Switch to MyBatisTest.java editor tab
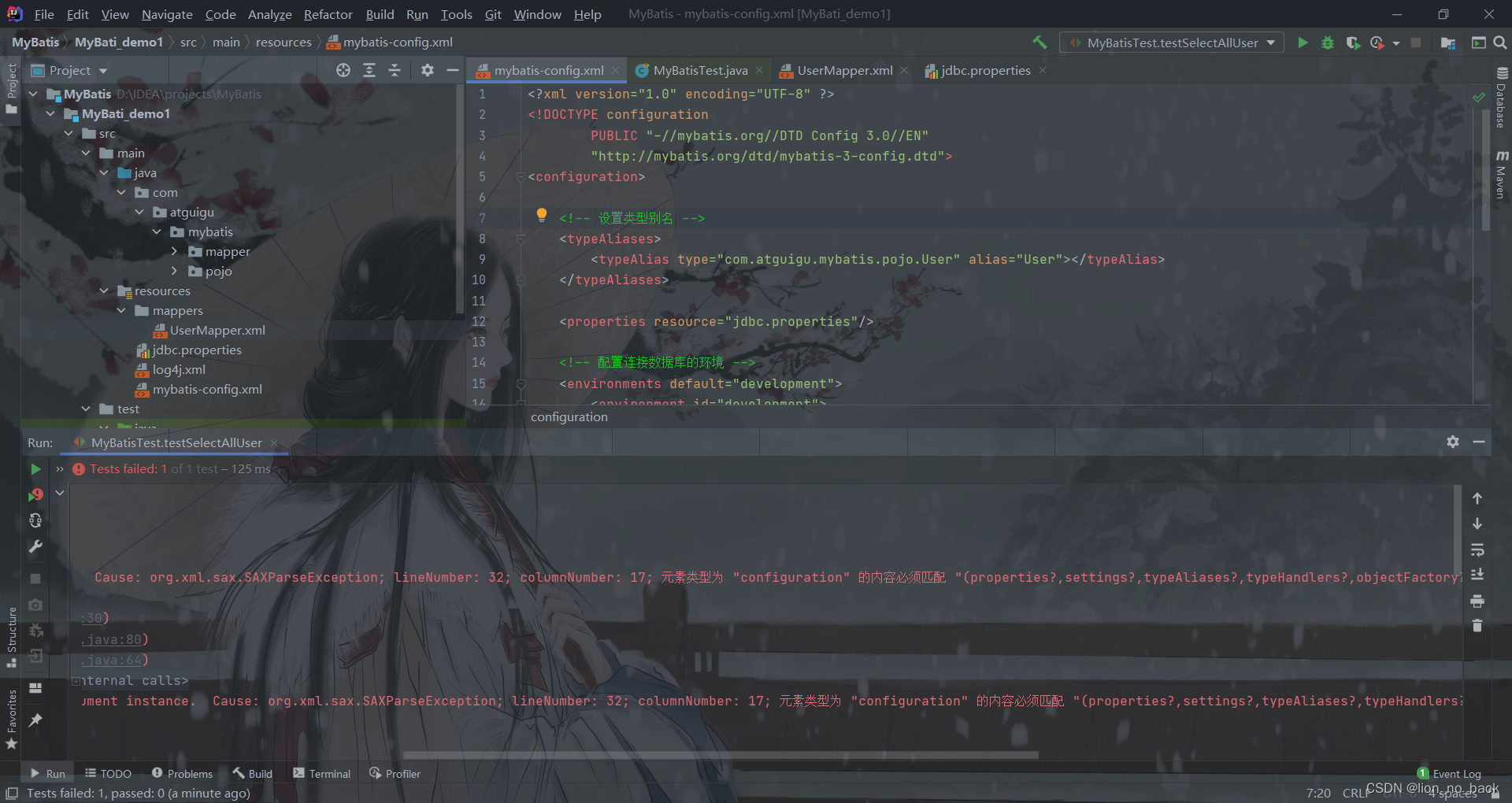The width and height of the screenshot is (1512, 803). [x=700, y=70]
